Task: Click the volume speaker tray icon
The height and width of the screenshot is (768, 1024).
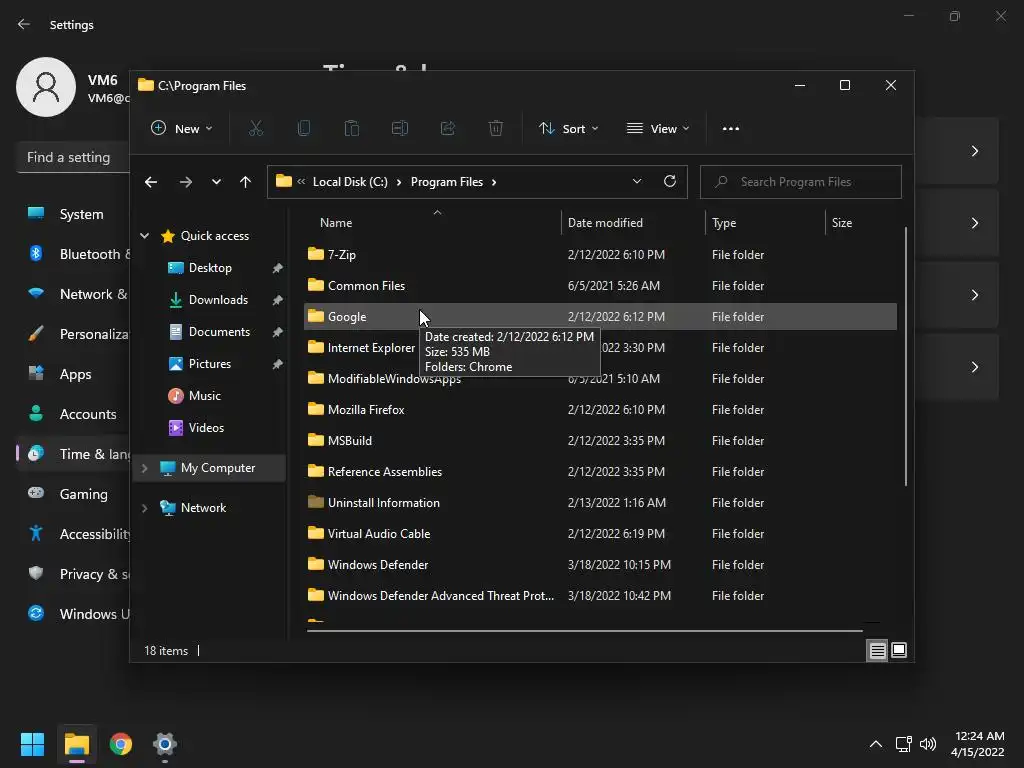Action: [927, 744]
